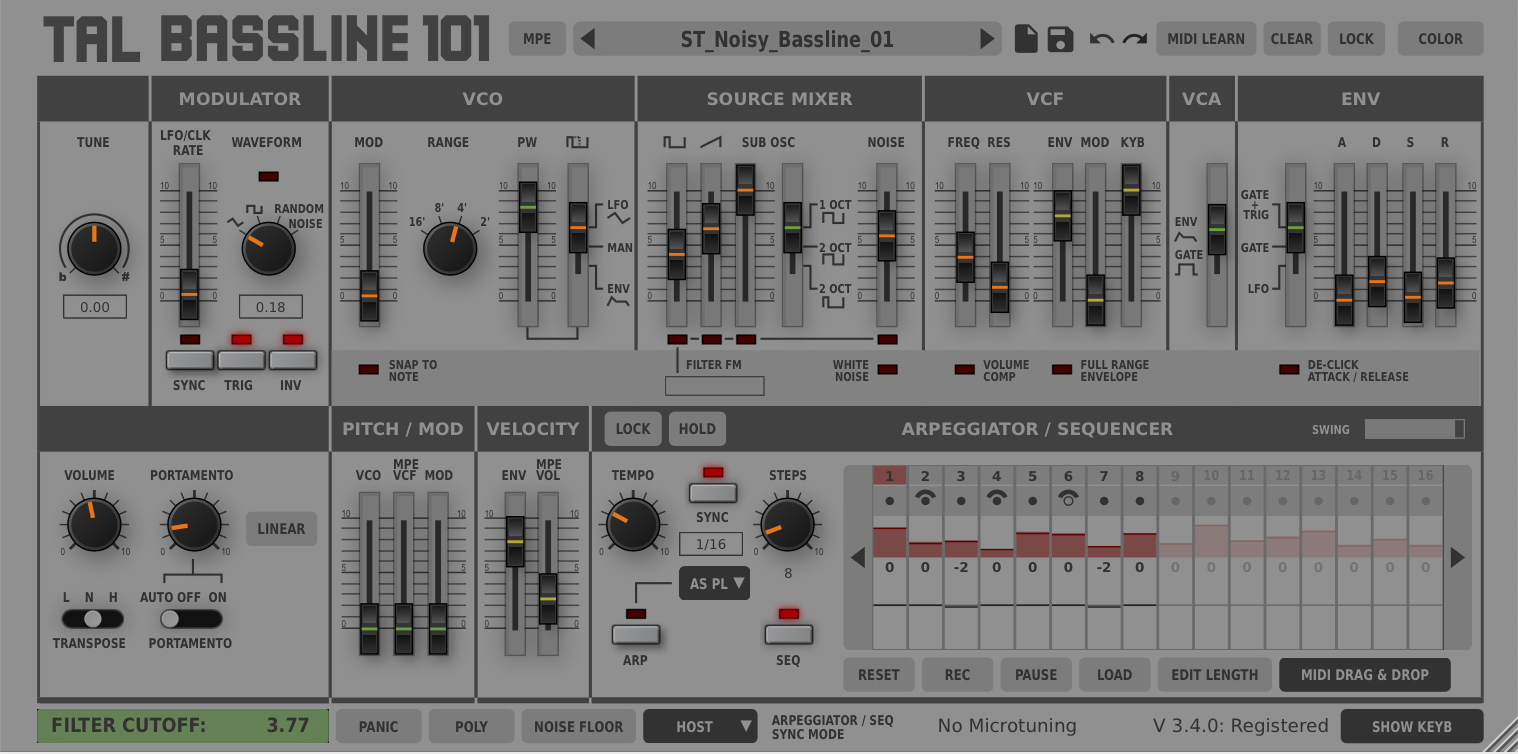Click the TUNE knob
Screen dimensions: 1518x754
coord(94,248)
